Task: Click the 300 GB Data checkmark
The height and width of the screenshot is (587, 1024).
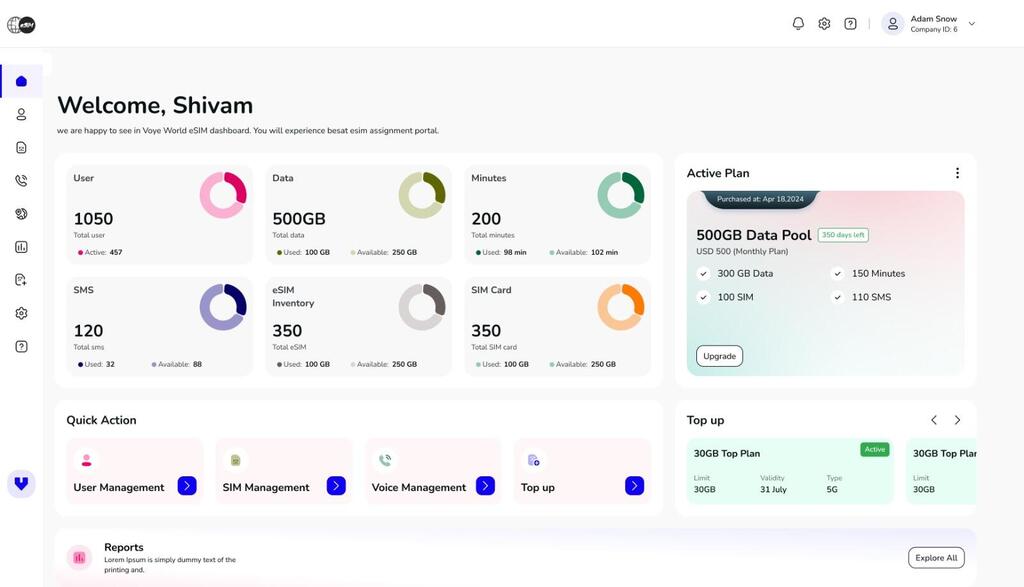Action: [703, 274]
